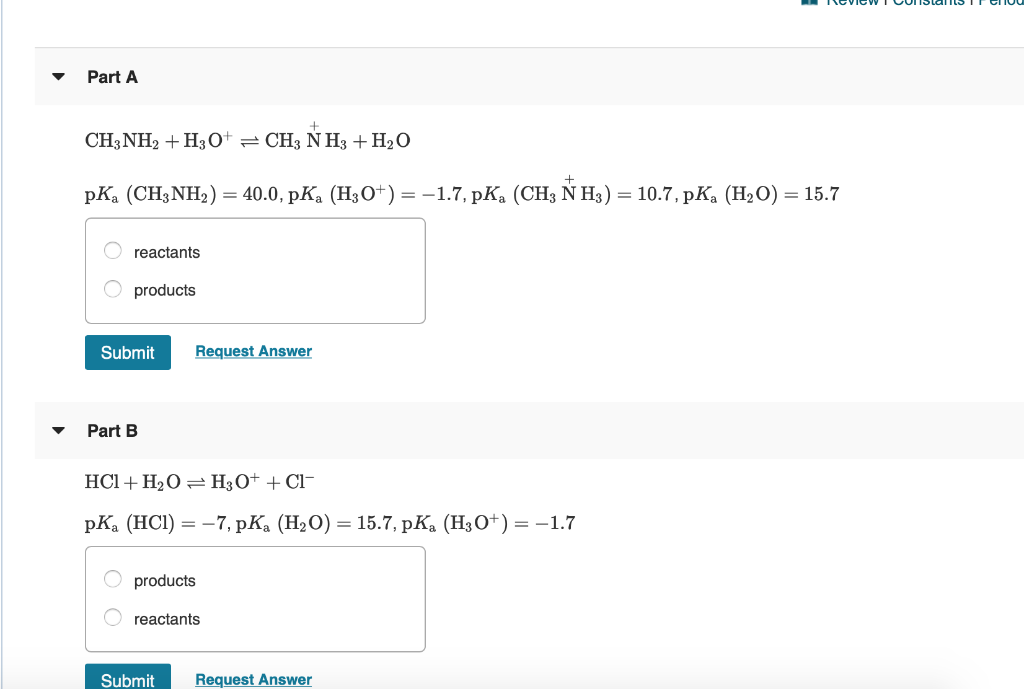
Task: Request the answer for Part A
Action: pyautogui.click(x=253, y=350)
